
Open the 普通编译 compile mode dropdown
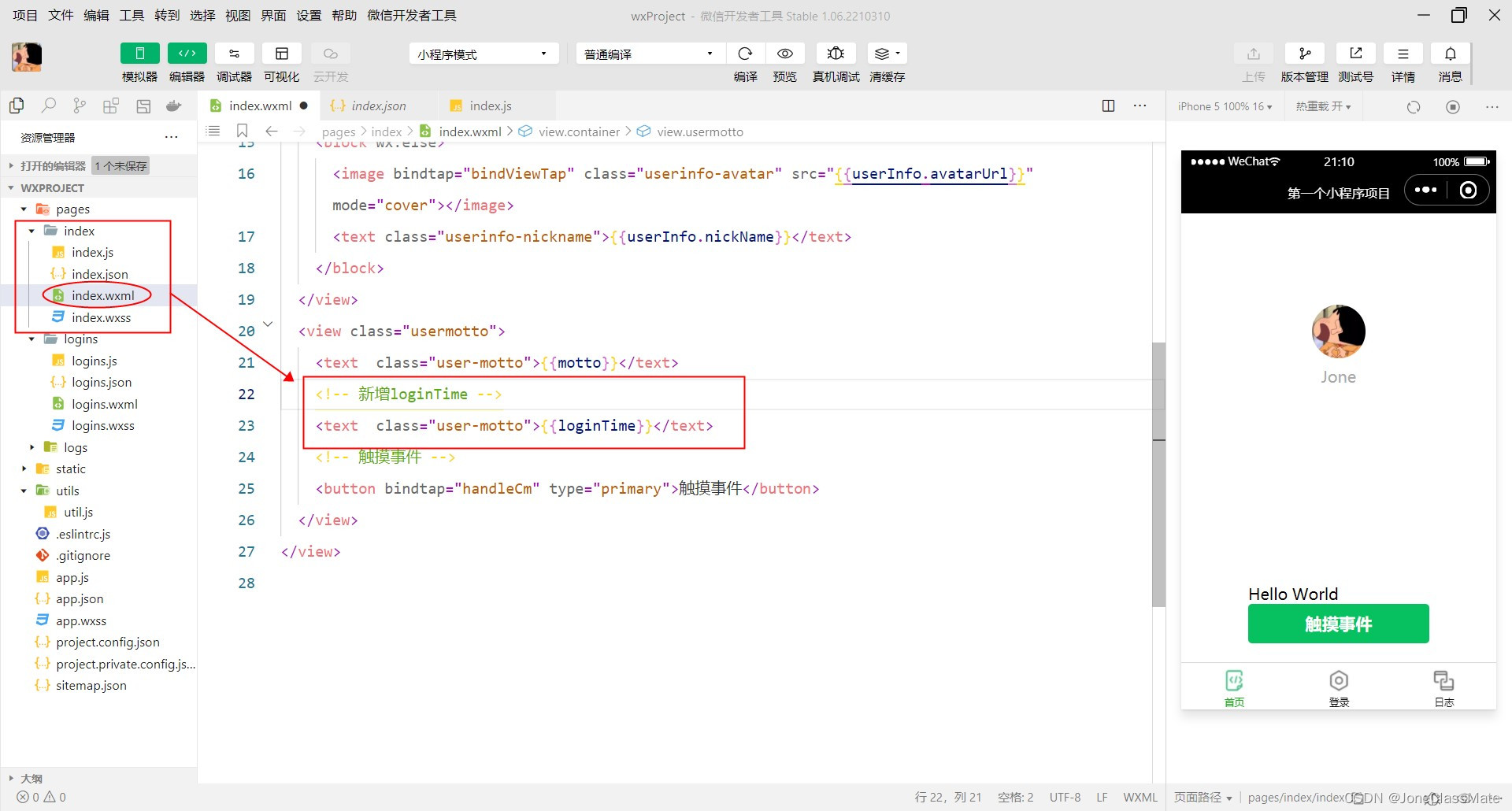click(x=650, y=54)
